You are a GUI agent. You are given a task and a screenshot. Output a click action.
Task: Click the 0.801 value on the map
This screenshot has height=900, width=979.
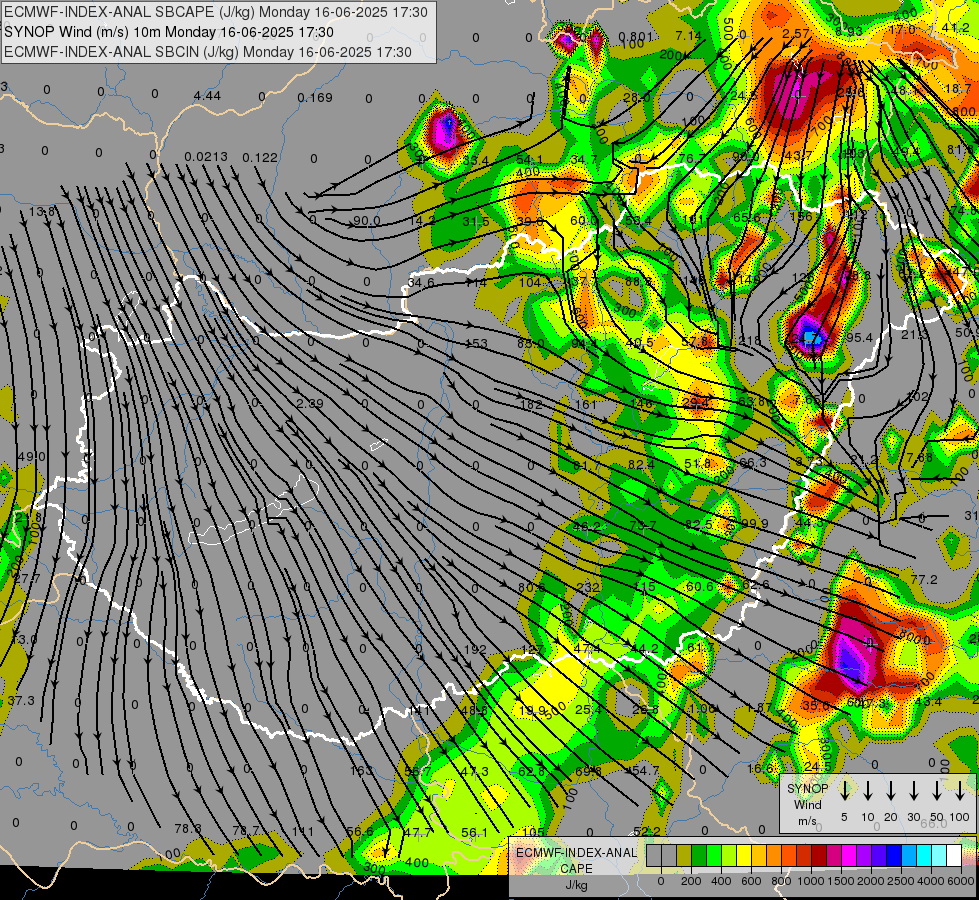click(636, 37)
